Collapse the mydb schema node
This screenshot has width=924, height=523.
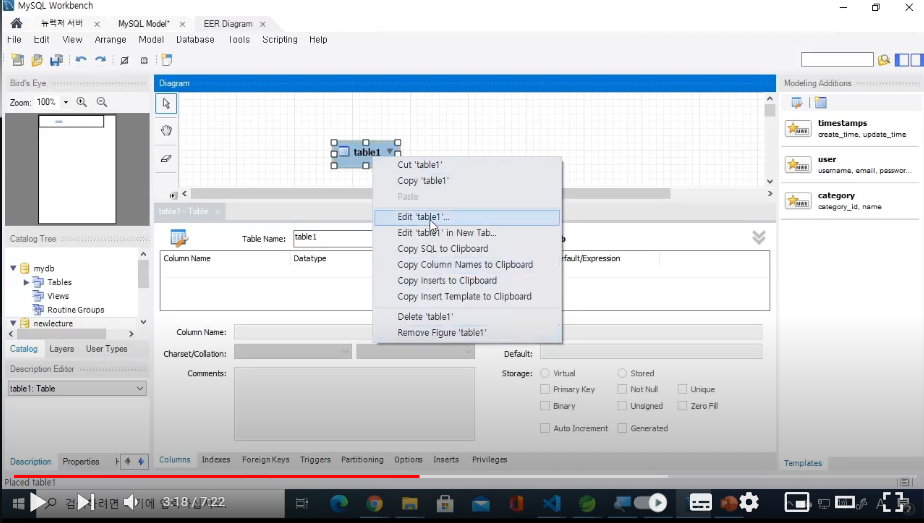point(13,268)
